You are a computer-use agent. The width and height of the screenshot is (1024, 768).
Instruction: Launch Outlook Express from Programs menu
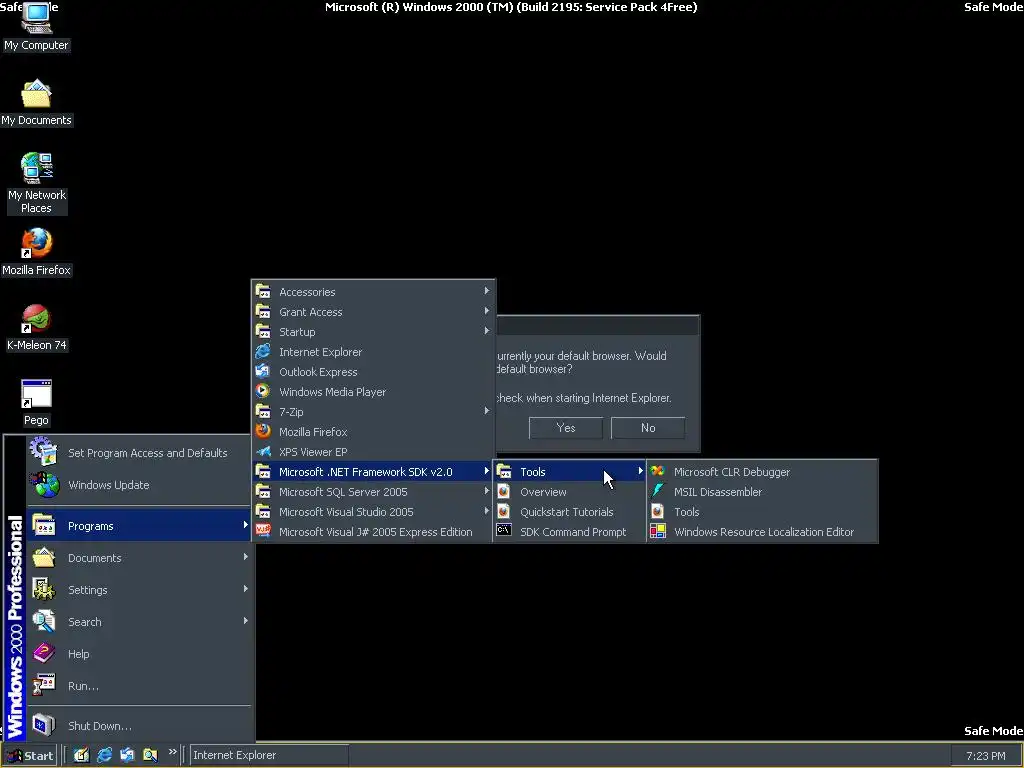[373, 372]
